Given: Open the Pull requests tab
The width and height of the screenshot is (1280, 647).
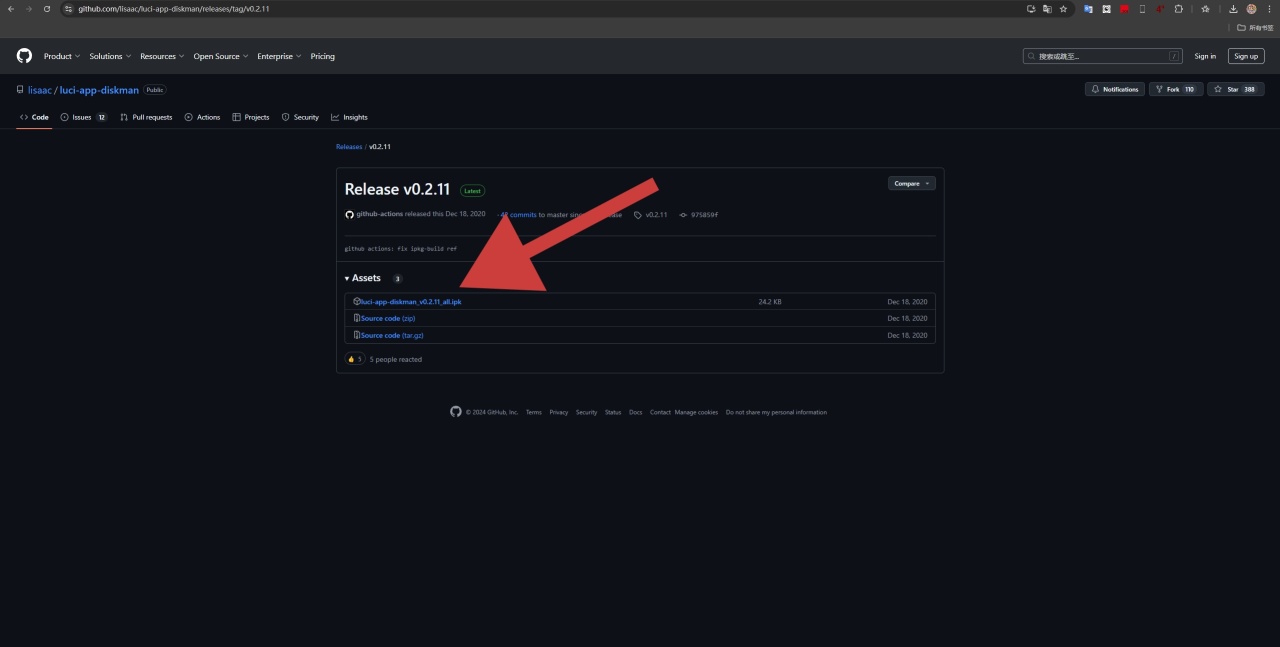Looking at the screenshot, I should click(146, 117).
